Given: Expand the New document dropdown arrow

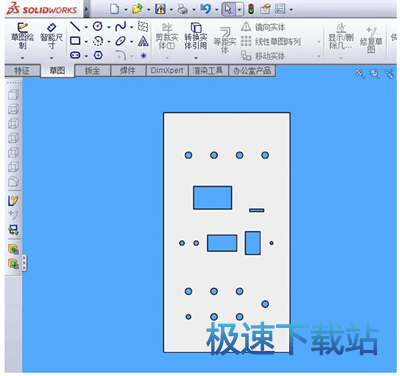Looking at the screenshot, I should (x=126, y=10).
